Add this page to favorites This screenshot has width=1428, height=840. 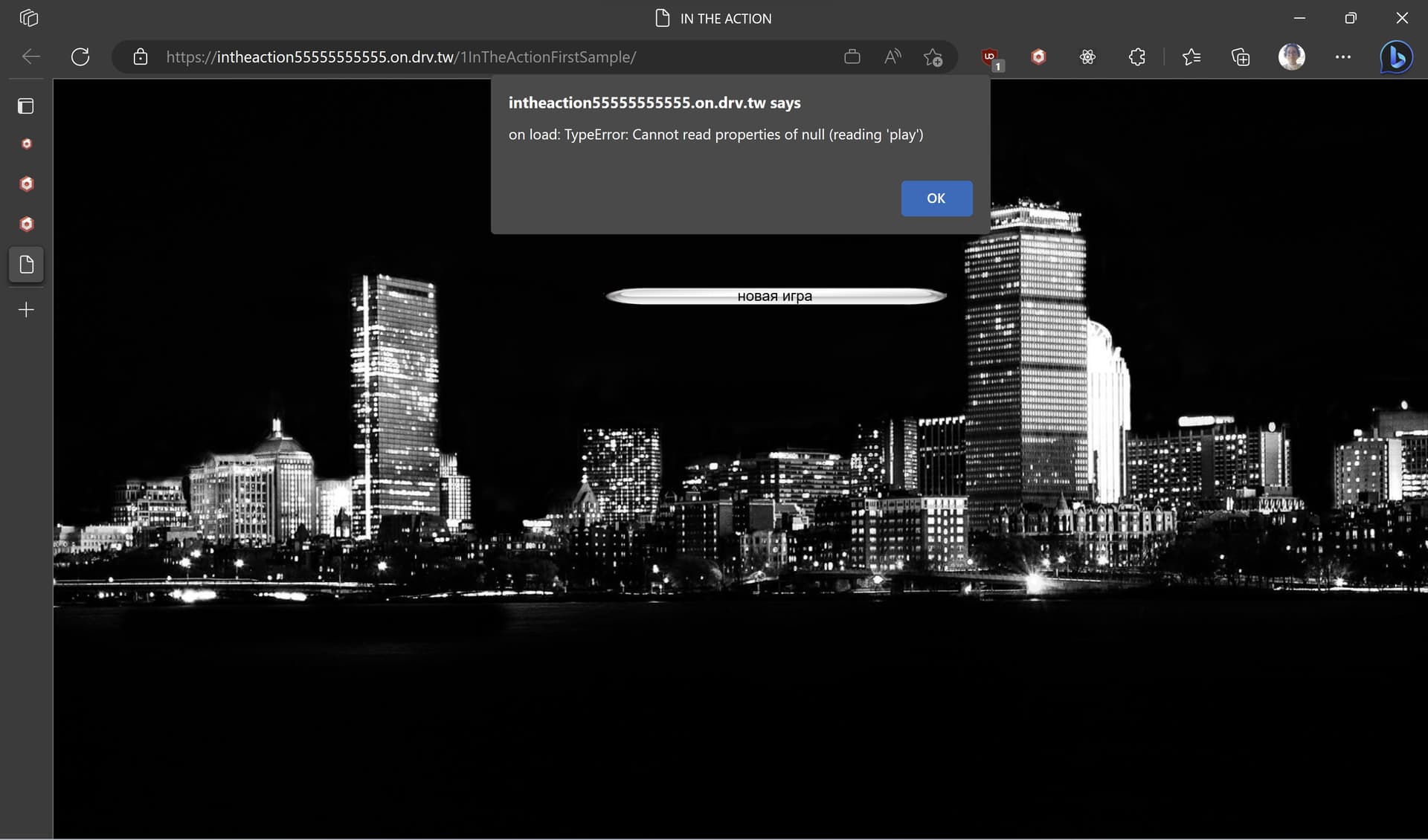click(933, 57)
